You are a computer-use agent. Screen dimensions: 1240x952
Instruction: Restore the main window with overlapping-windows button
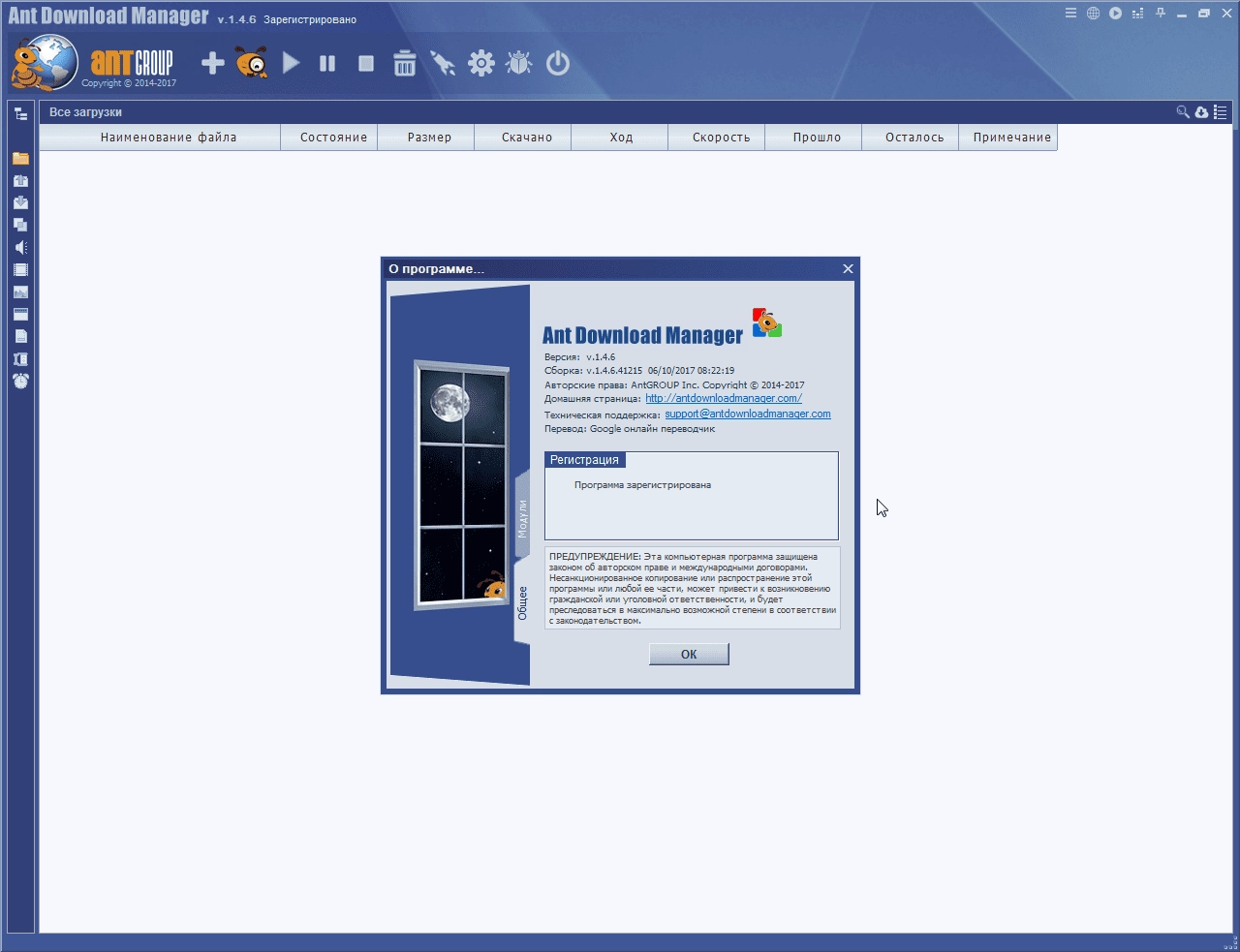(x=1204, y=14)
